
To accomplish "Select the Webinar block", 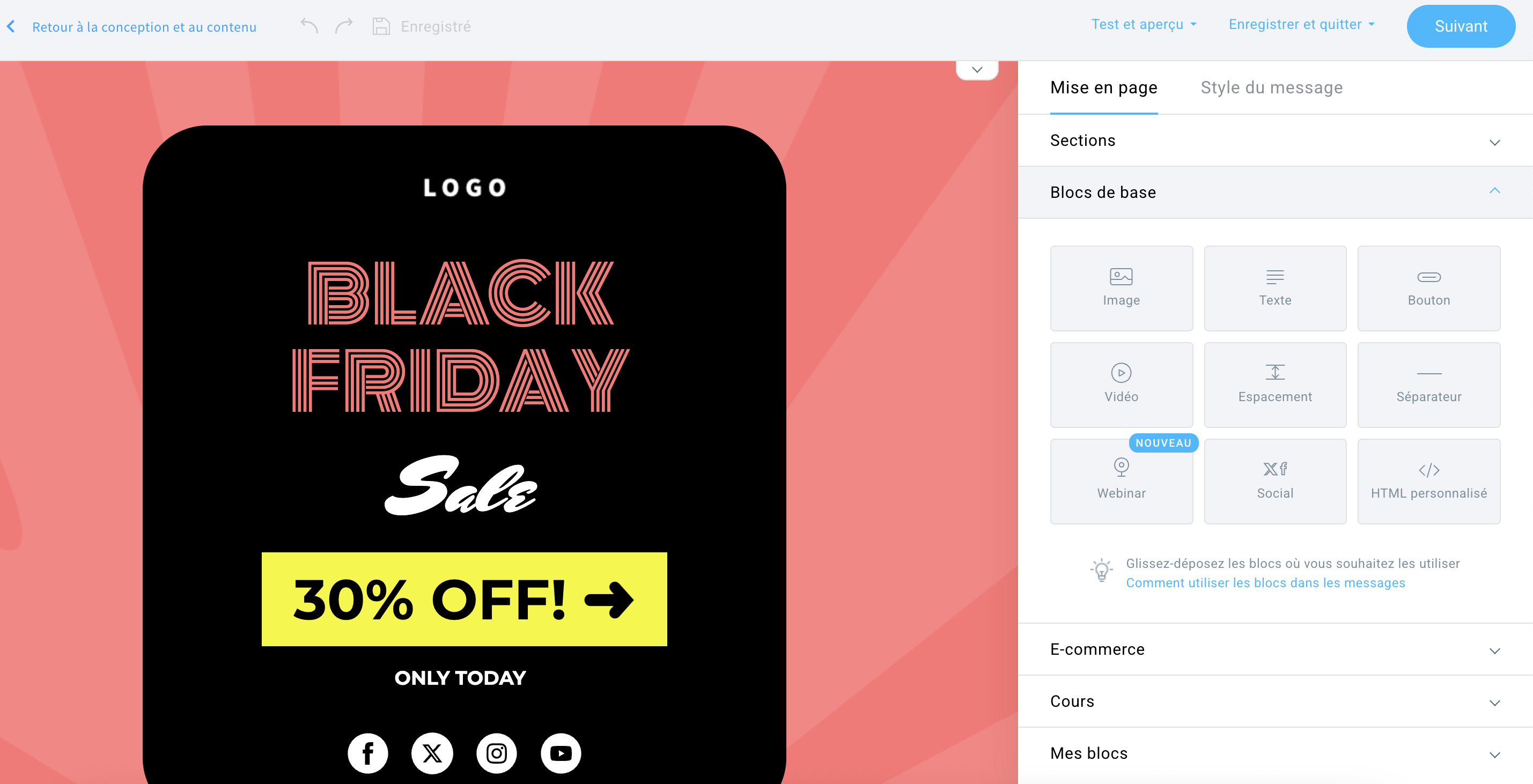I will (1121, 481).
